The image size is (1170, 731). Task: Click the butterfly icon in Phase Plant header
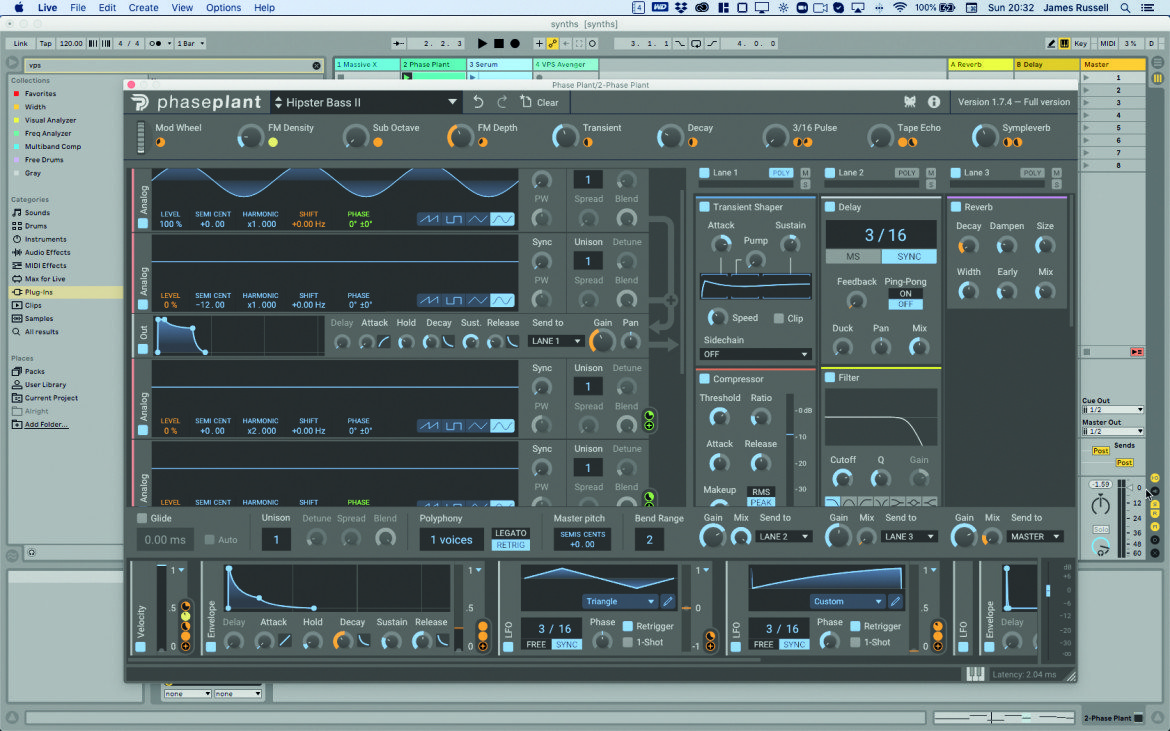[910, 102]
